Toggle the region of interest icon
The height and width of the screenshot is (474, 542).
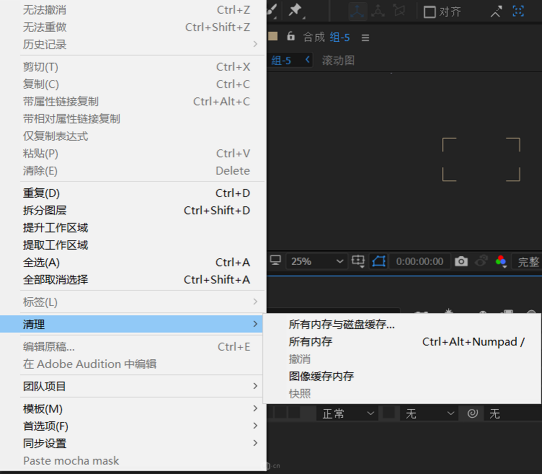point(358,261)
